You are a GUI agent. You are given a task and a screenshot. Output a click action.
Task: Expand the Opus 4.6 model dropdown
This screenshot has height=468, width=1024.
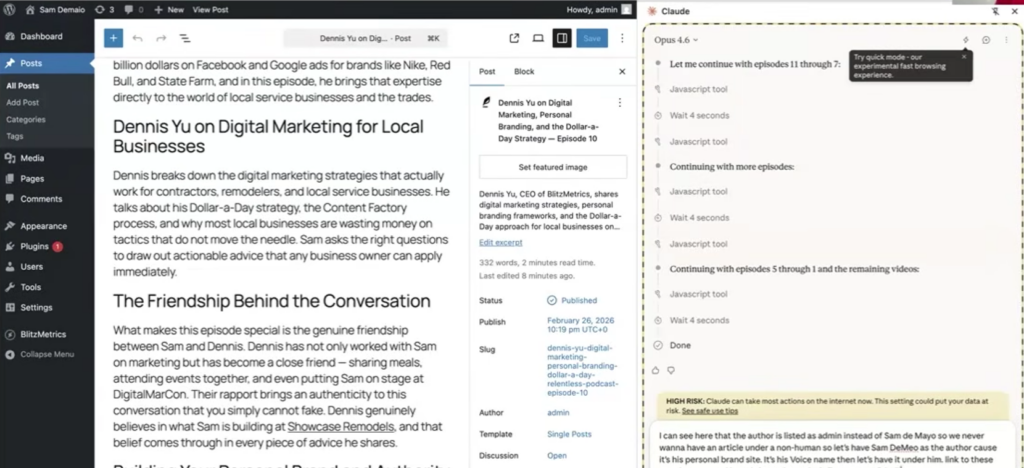coord(676,40)
